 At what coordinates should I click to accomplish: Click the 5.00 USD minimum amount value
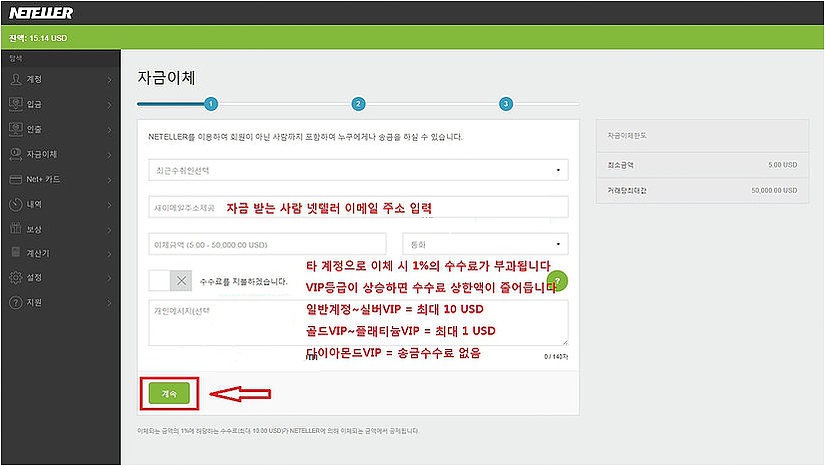tap(782, 165)
